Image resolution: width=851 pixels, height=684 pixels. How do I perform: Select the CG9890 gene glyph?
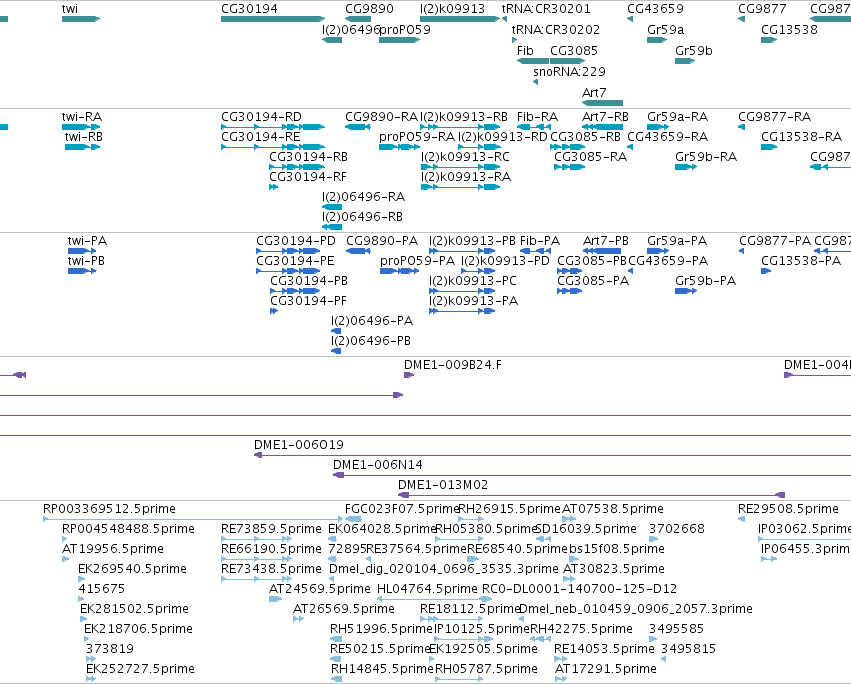coord(358,19)
